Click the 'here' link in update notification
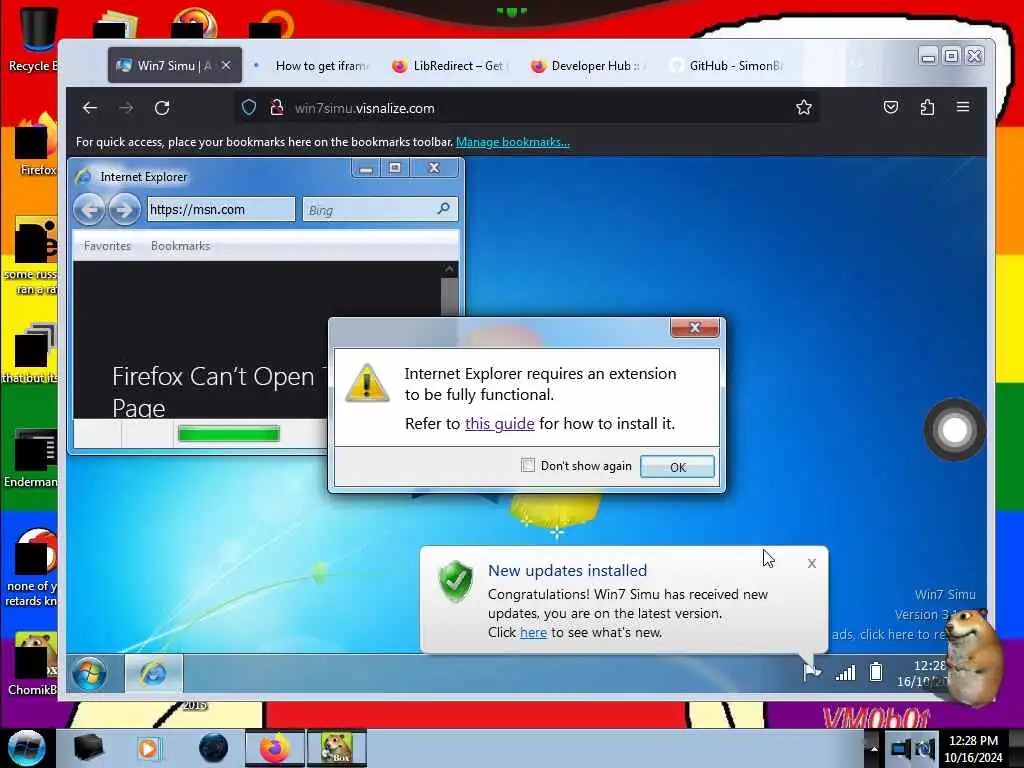Viewport: 1024px width, 768px height. [x=534, y=632]
